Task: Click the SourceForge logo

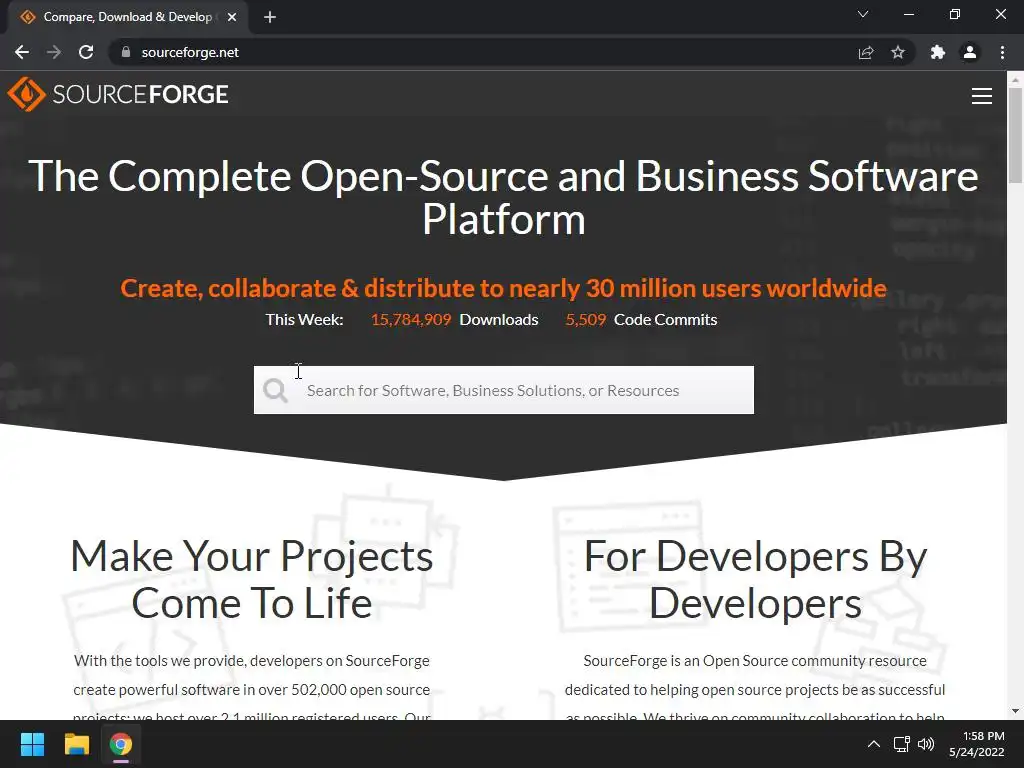Action: pos(118,94)
